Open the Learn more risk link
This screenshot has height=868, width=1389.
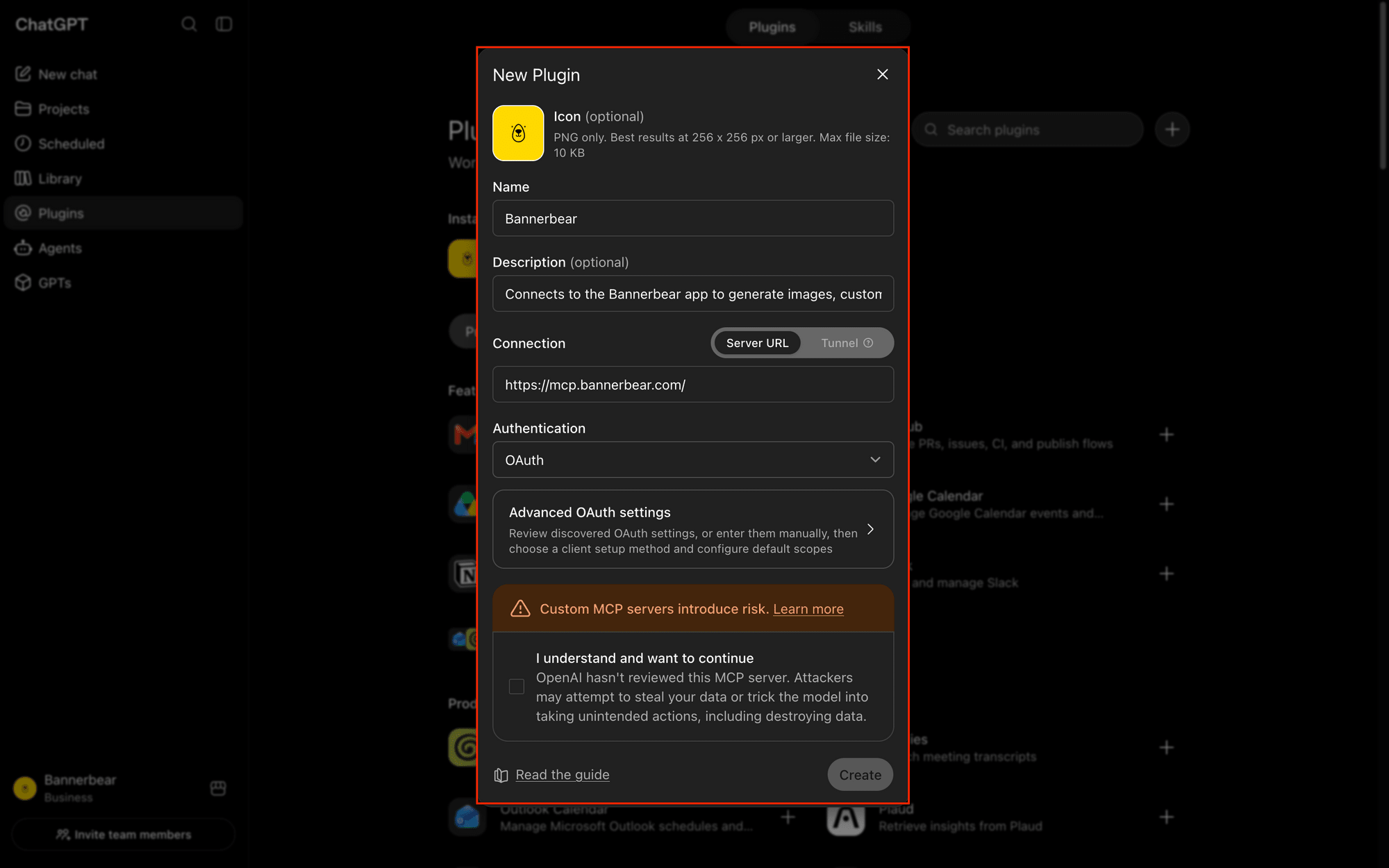[x=808, y=609]
